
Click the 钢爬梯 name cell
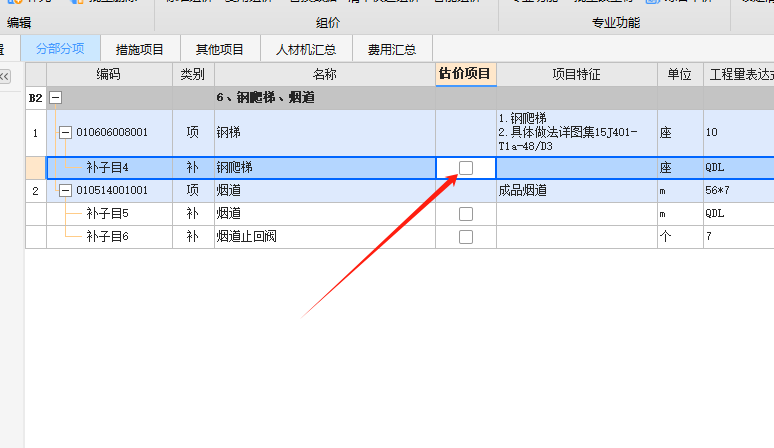[325, 168]
